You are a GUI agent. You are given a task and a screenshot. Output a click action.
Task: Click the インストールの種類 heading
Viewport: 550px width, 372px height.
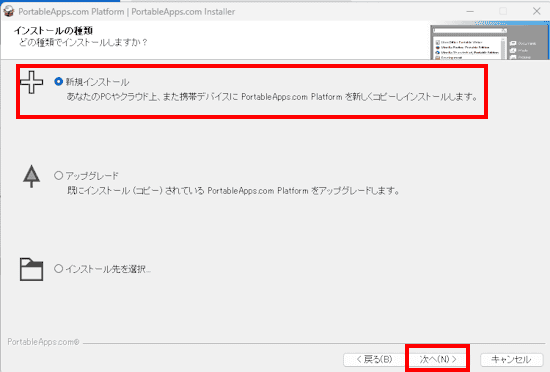pos(53,31)
